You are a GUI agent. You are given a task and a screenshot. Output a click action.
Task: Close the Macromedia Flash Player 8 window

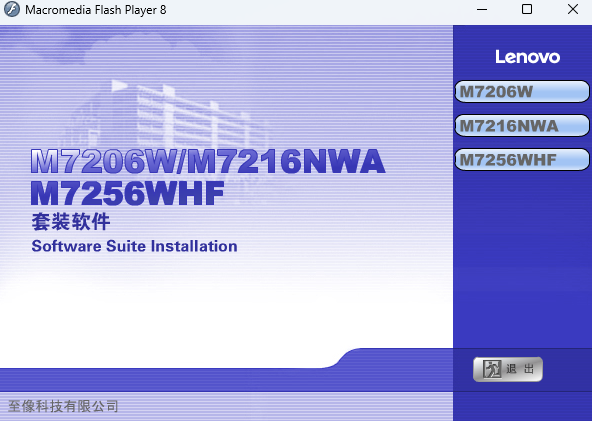573,9
